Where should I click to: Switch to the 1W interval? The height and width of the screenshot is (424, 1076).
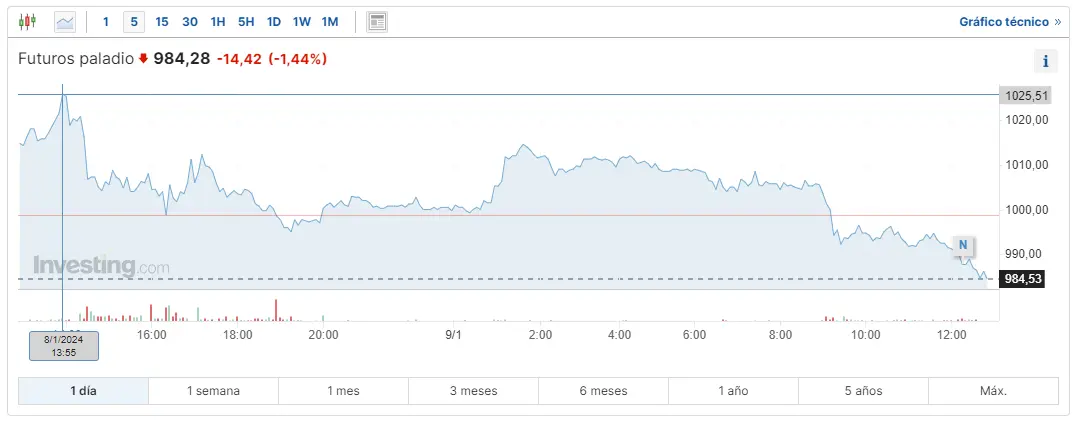pos(302,21)
